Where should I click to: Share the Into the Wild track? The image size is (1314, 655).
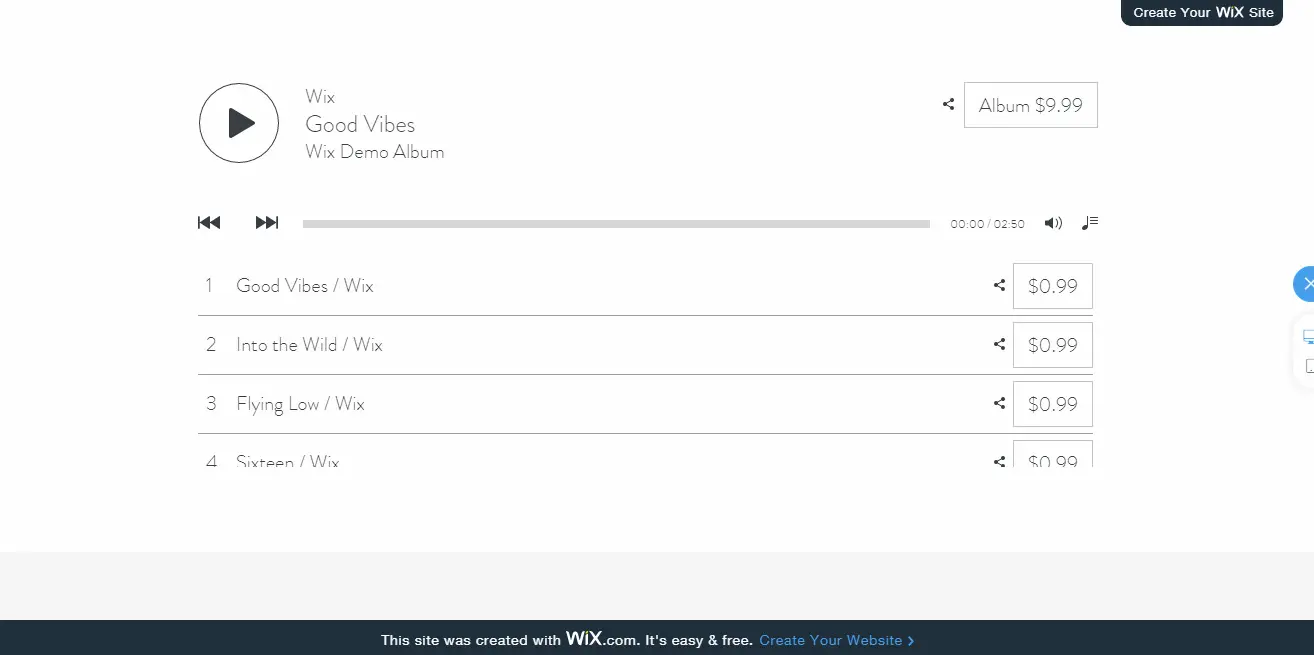999,344
